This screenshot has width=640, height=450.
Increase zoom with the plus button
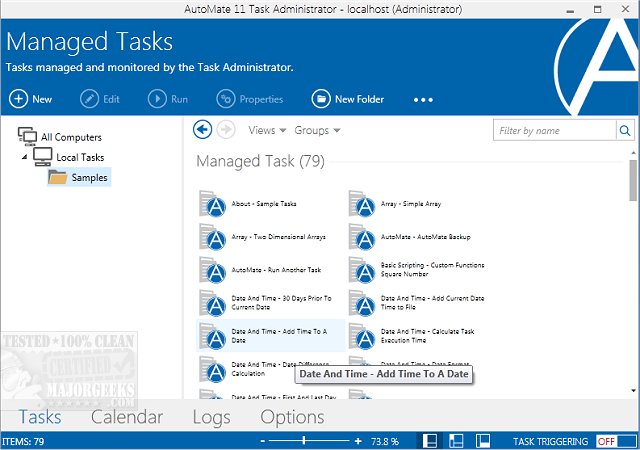[358, 441]
